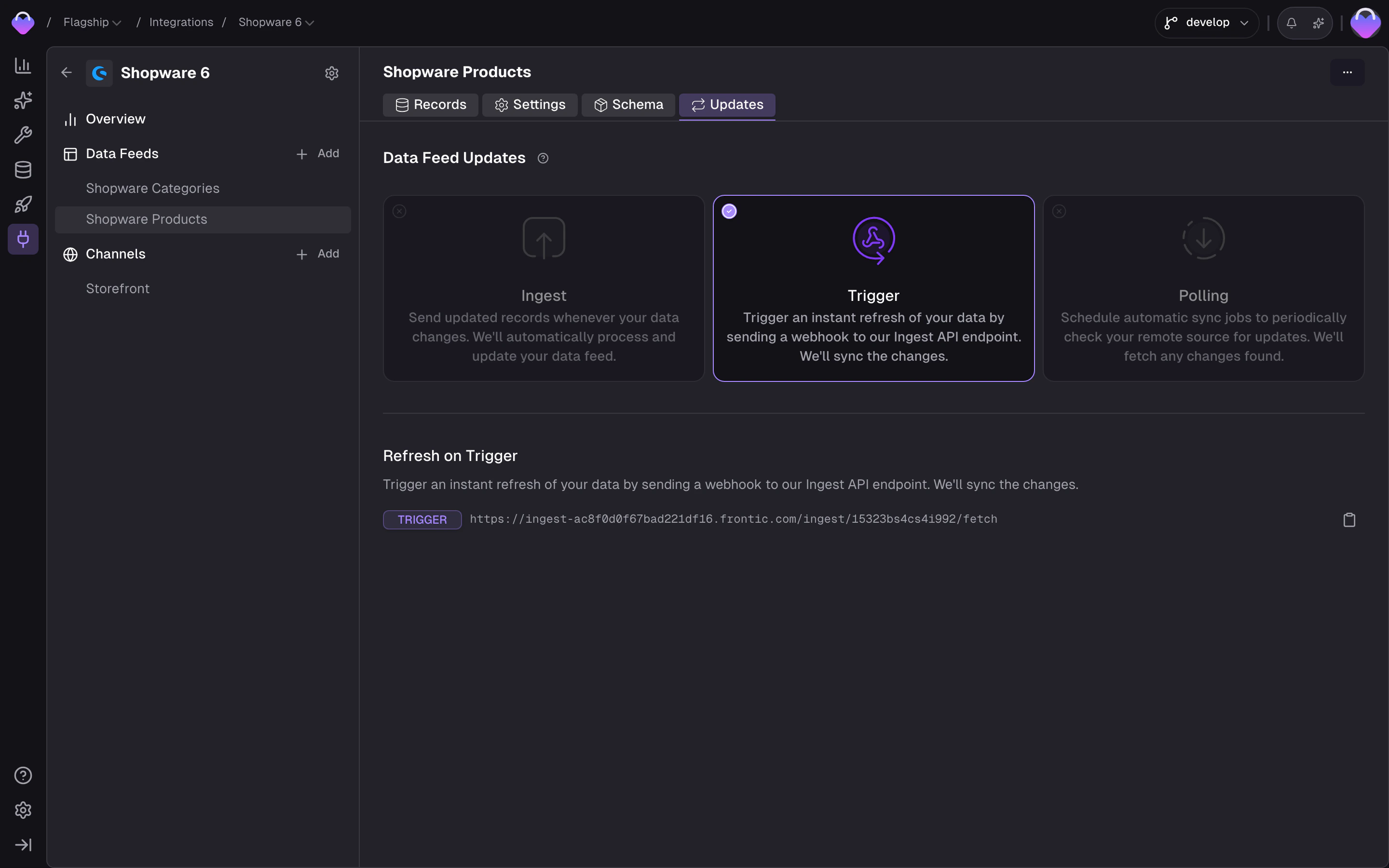Screen dimensions: 1389x868
Task: Open the rocket deploy icon in left rail
Action: 23,204
